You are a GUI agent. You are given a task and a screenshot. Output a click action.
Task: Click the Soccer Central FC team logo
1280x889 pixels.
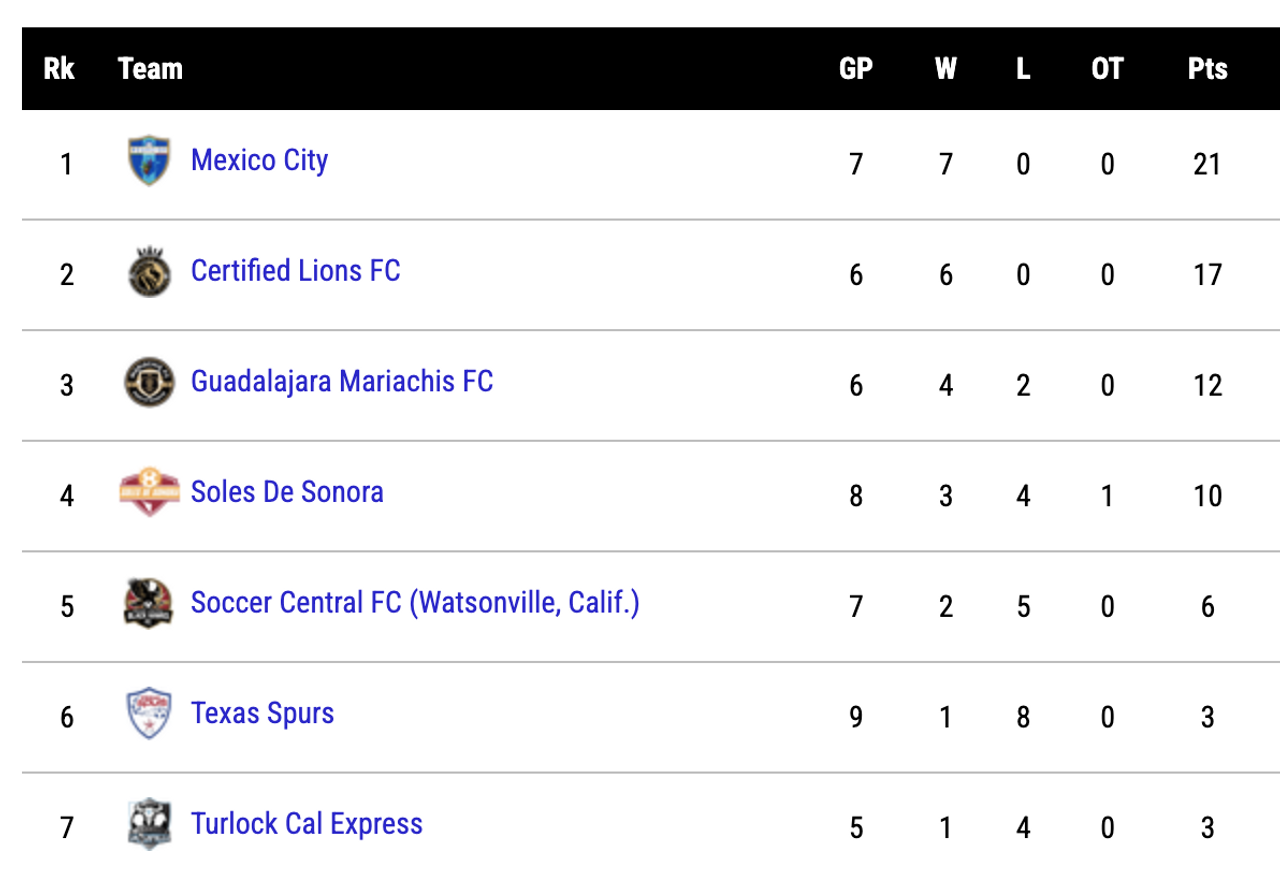149,603
